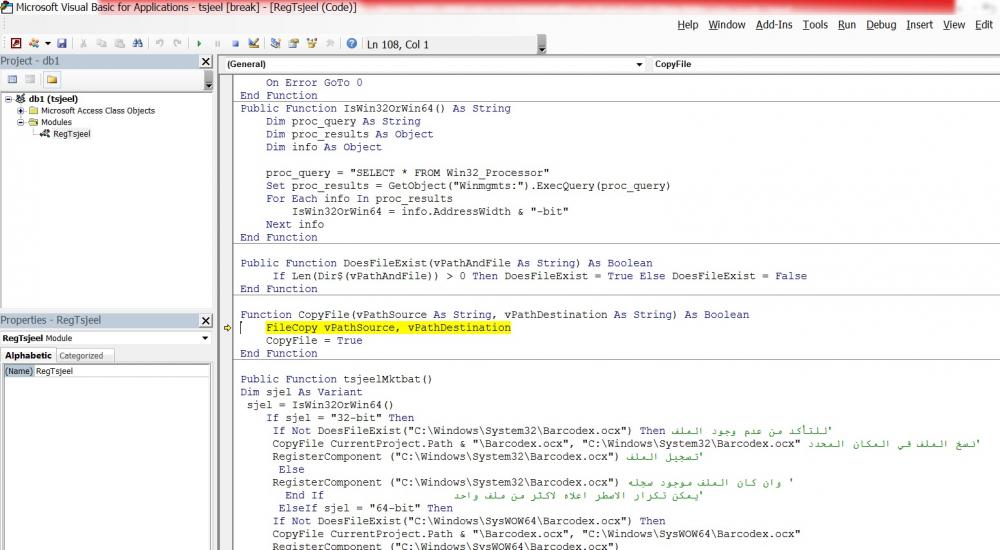Click View Code button in Project panel
Screen dimensions: 1000x550
point(13,79)
